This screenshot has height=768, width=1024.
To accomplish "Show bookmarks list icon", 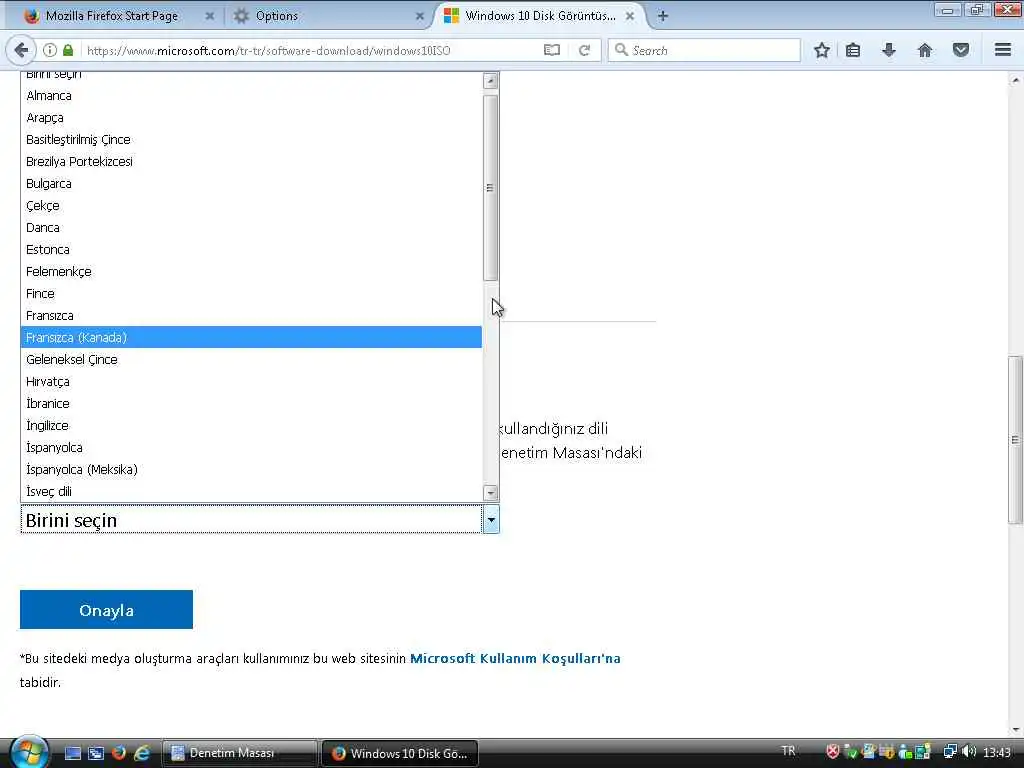I will tap(853, 50).
